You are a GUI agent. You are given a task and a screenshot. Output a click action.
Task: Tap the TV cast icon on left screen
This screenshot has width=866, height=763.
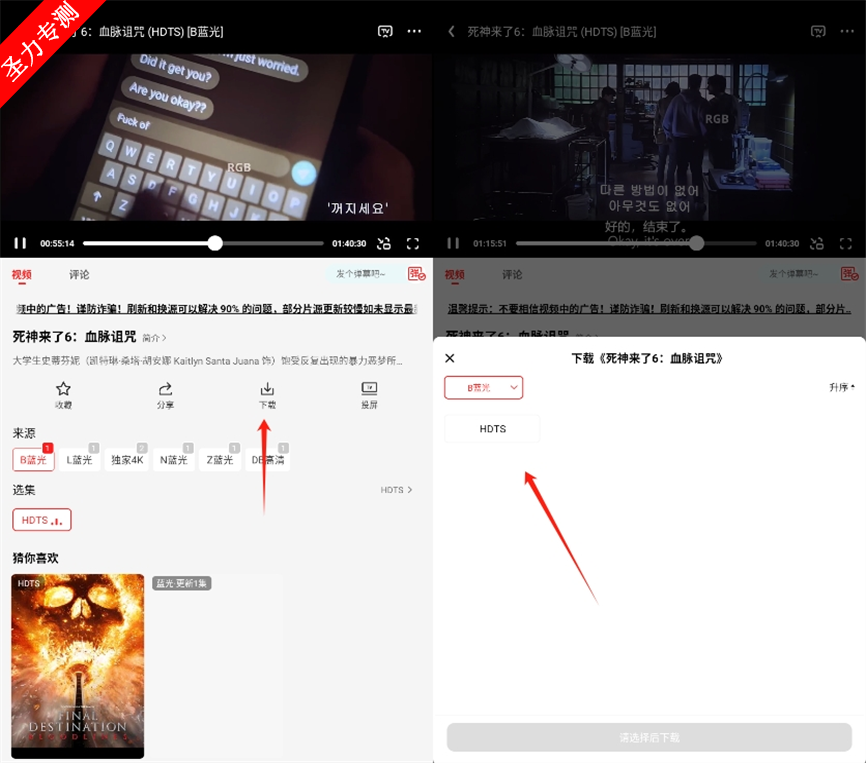[x=385, y=31]
